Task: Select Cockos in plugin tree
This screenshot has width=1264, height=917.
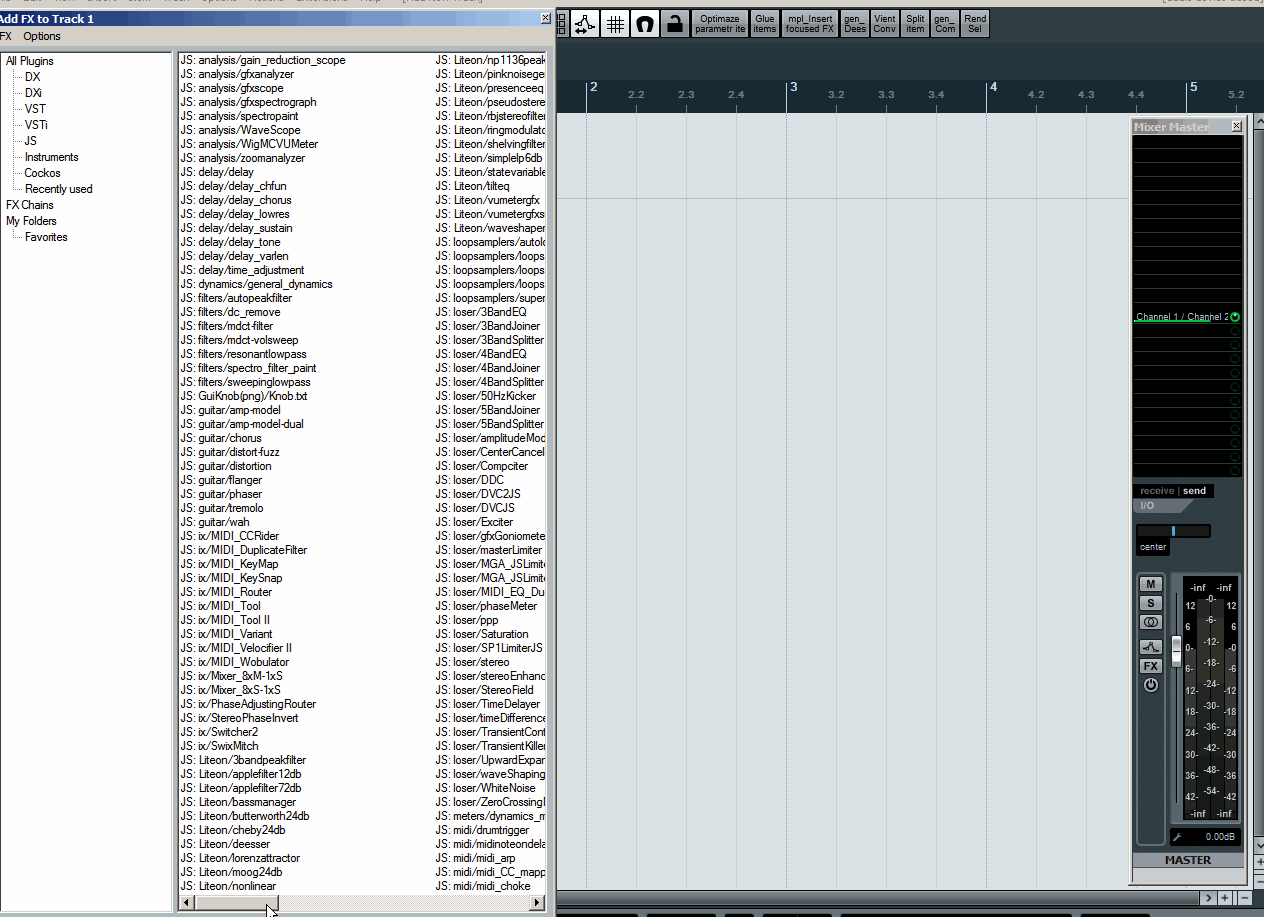Action: click(x=43, y=173)
